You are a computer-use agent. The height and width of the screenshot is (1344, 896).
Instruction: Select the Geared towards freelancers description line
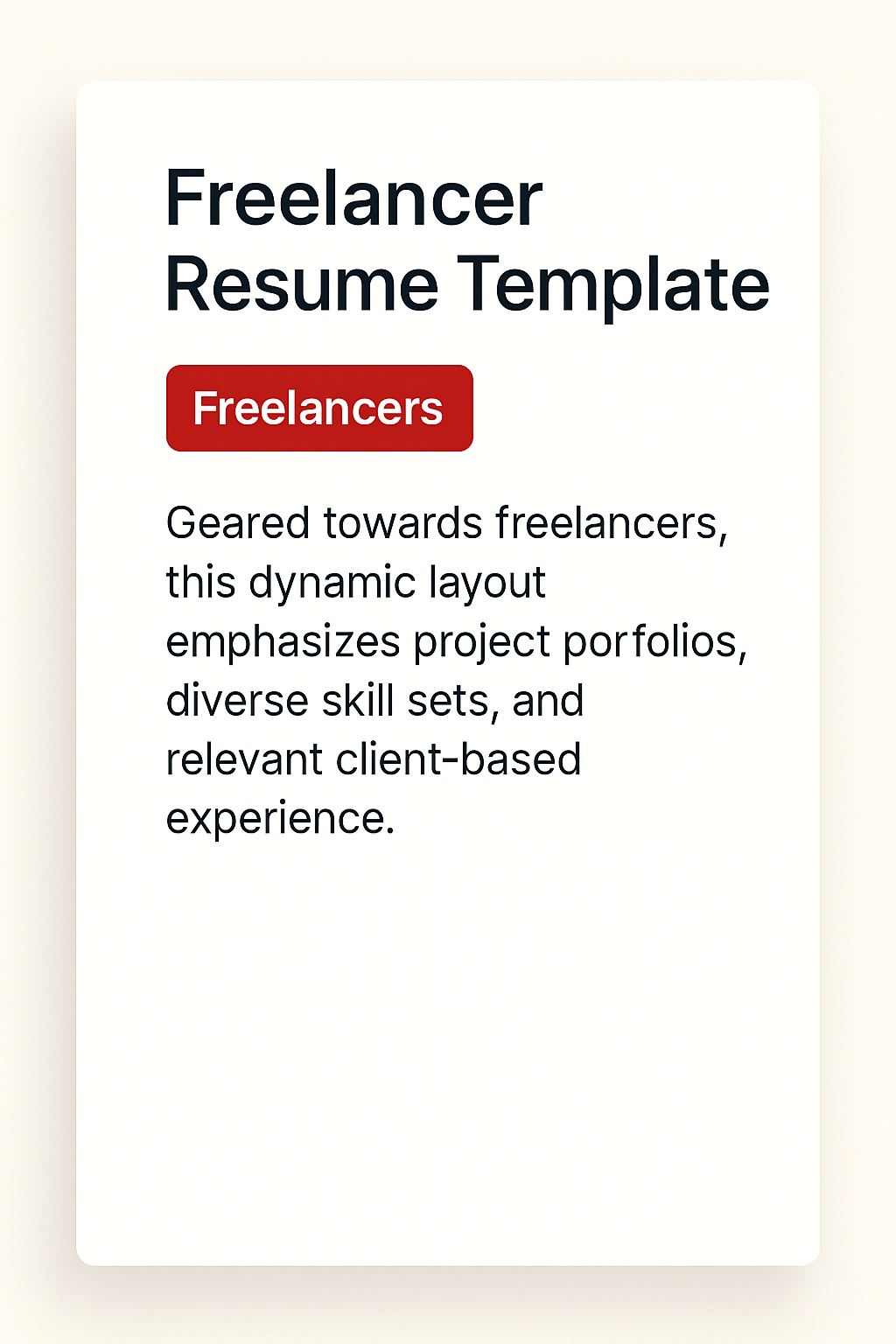pyautogui.click(x=447, y=523)
